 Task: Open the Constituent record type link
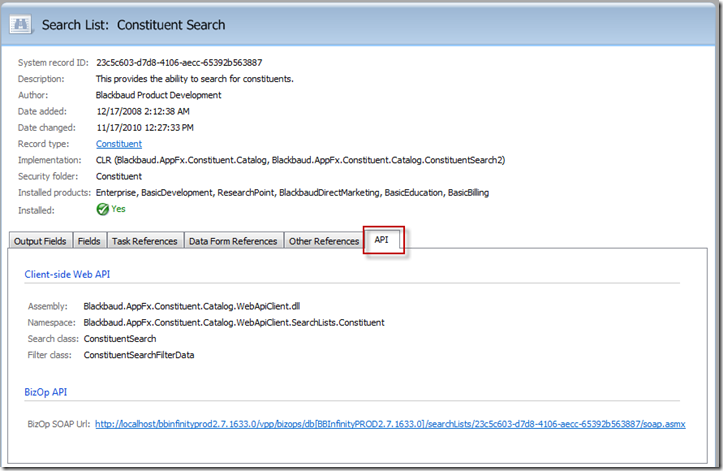[x=119, y=144]
